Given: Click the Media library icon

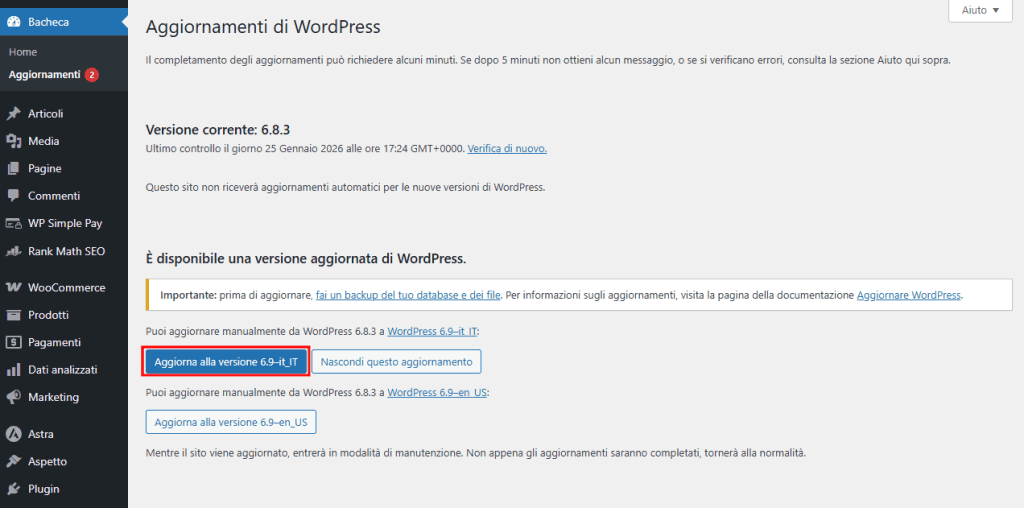Looking at the screenshot, I should click(13, 141).
